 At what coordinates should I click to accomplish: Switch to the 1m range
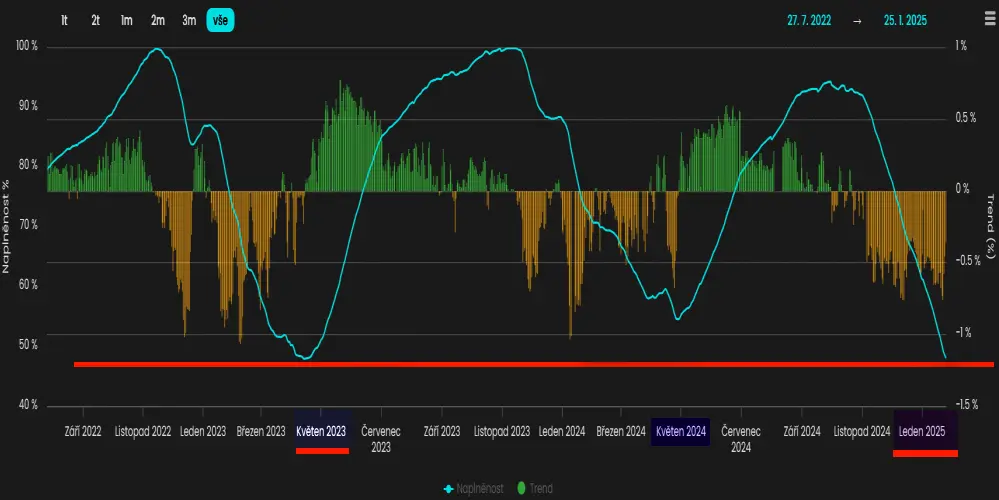(x=126, y=20)
